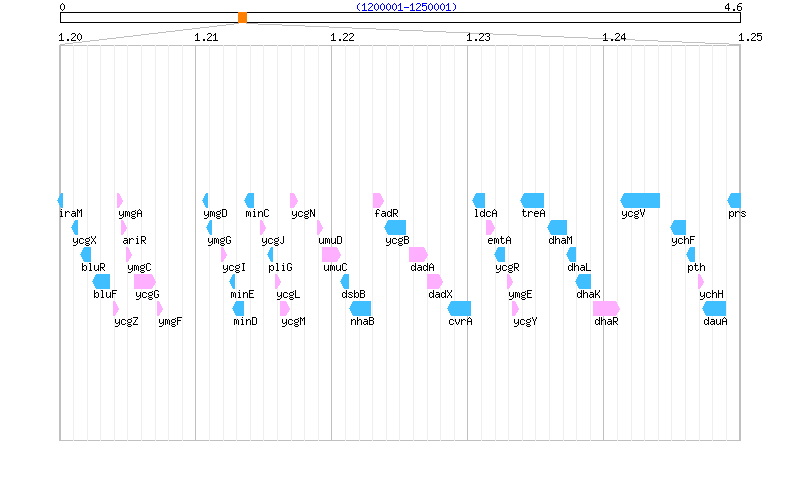
Task: Click the blue ycgV gene arrow
Action: 640,200
